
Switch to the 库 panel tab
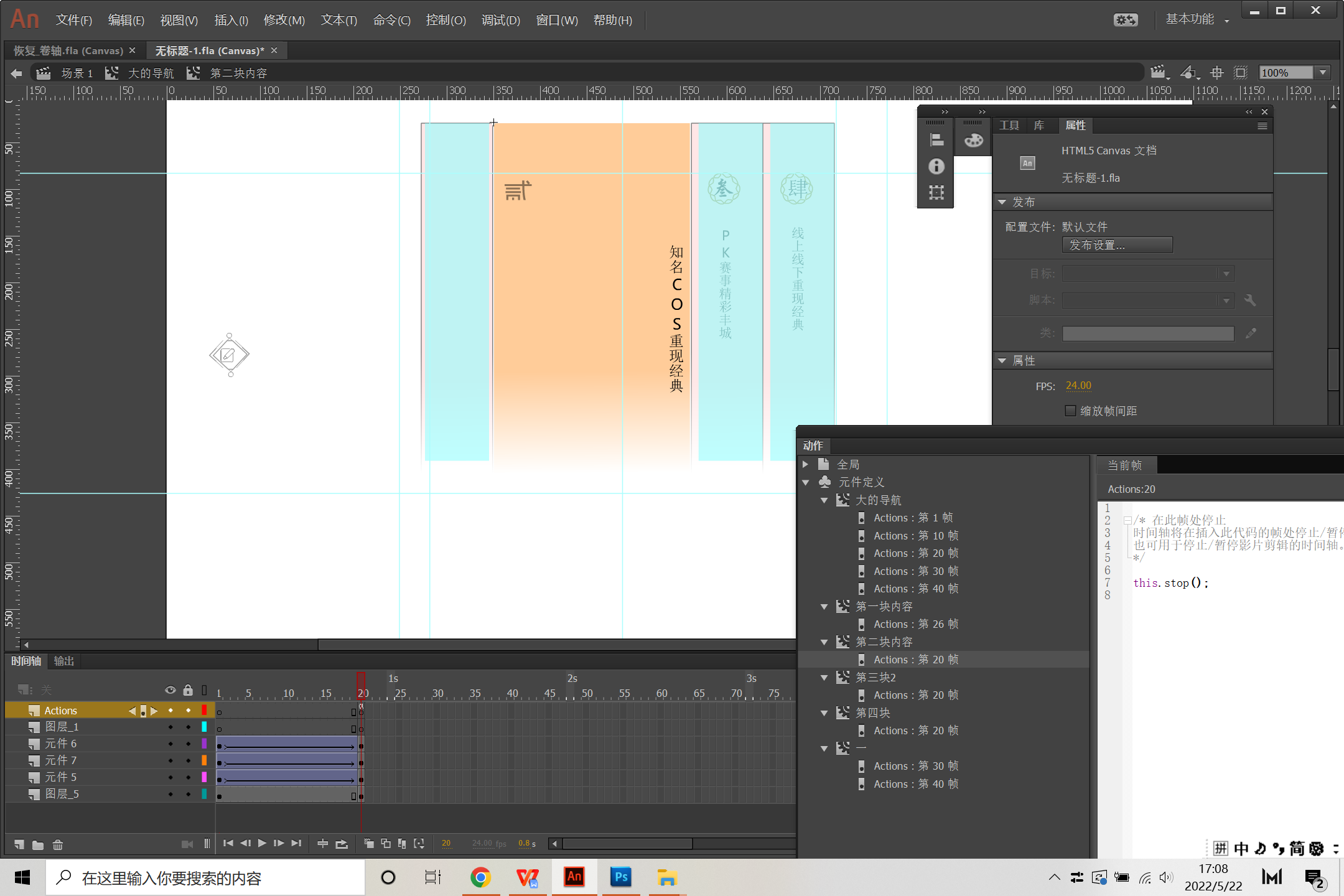pyautogui.click(x=1038, y=126)
